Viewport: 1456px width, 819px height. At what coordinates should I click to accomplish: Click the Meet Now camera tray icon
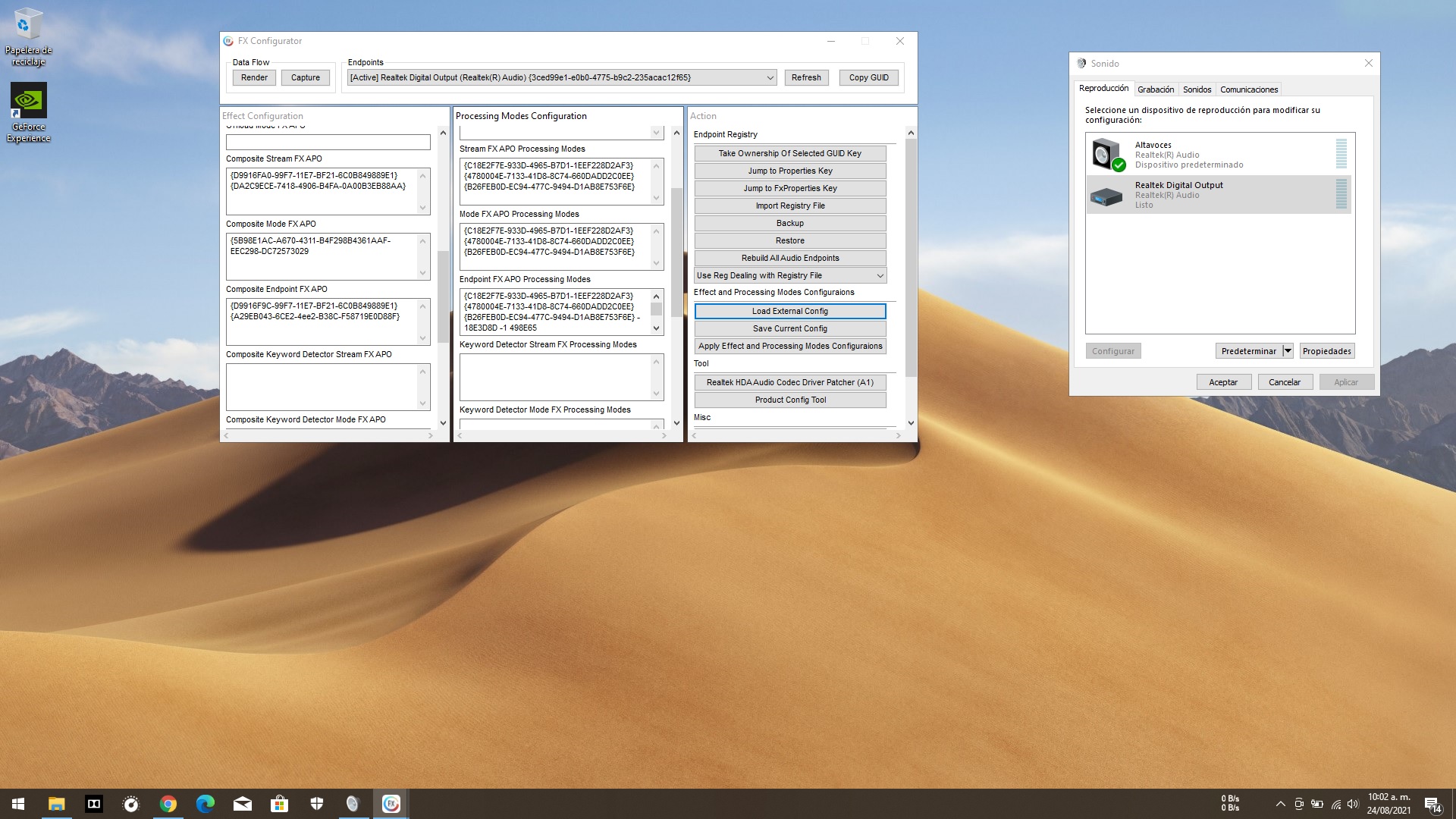(1299, 804)
